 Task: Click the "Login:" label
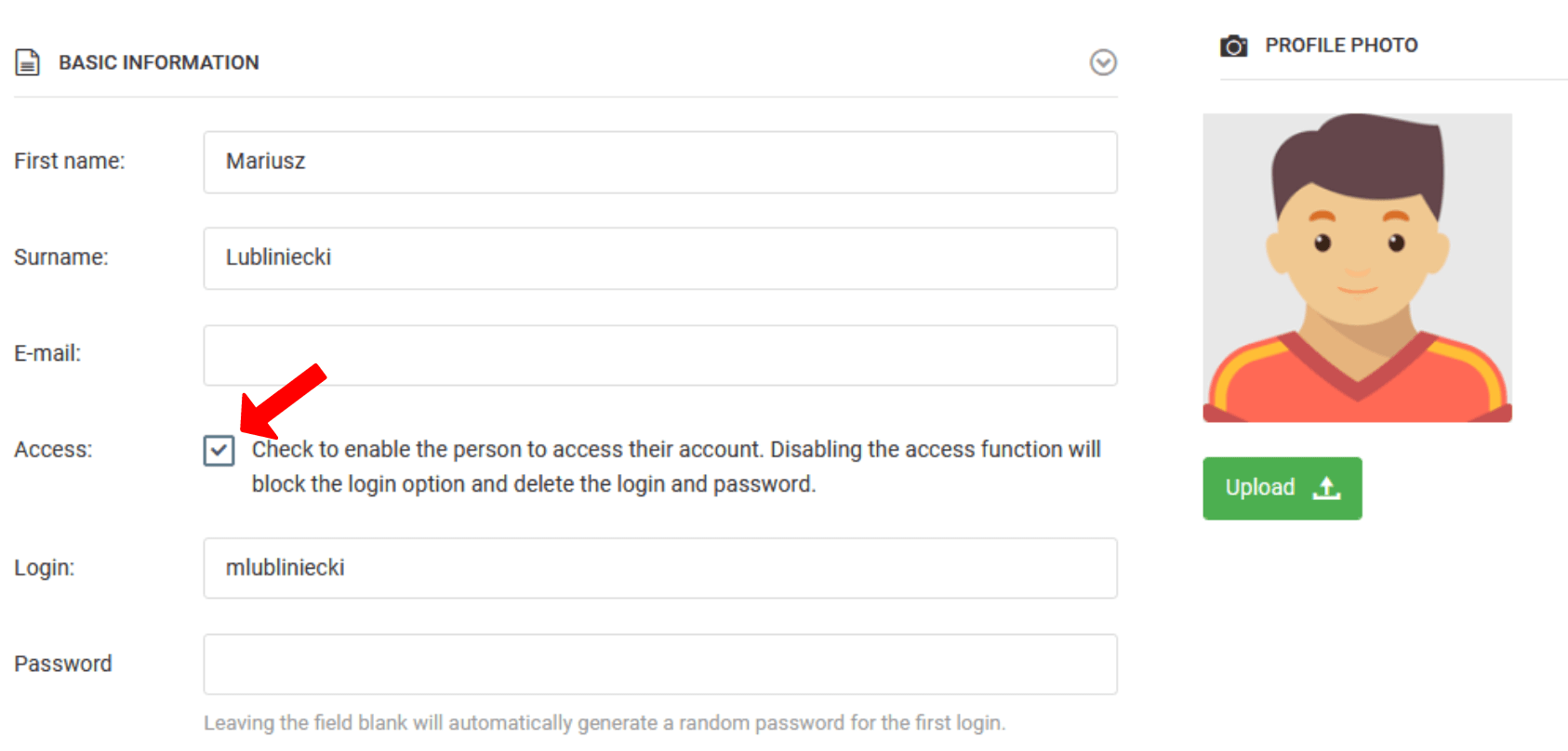click(45, 568)
